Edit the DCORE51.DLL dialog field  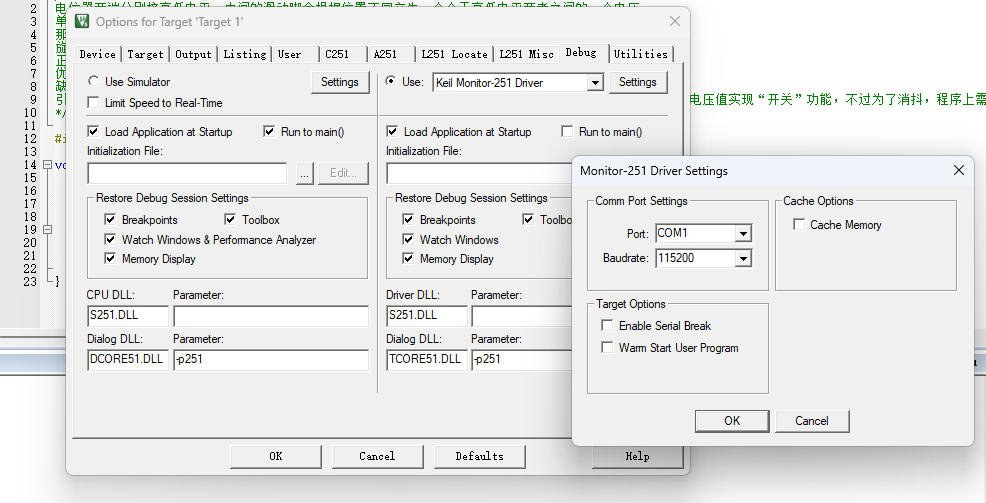128,360
